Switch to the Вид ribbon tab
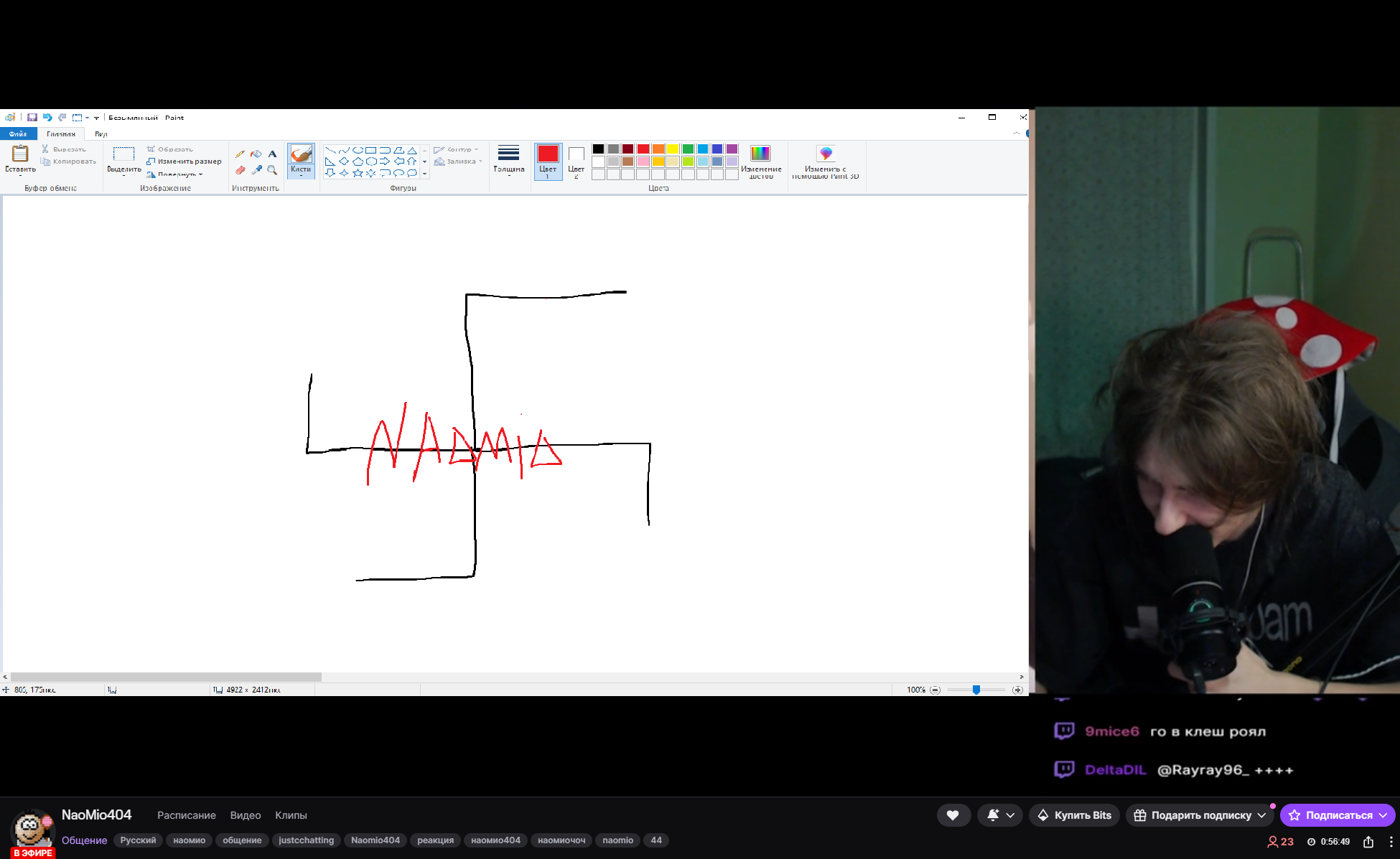The image size is (1400, 859). 101,134
